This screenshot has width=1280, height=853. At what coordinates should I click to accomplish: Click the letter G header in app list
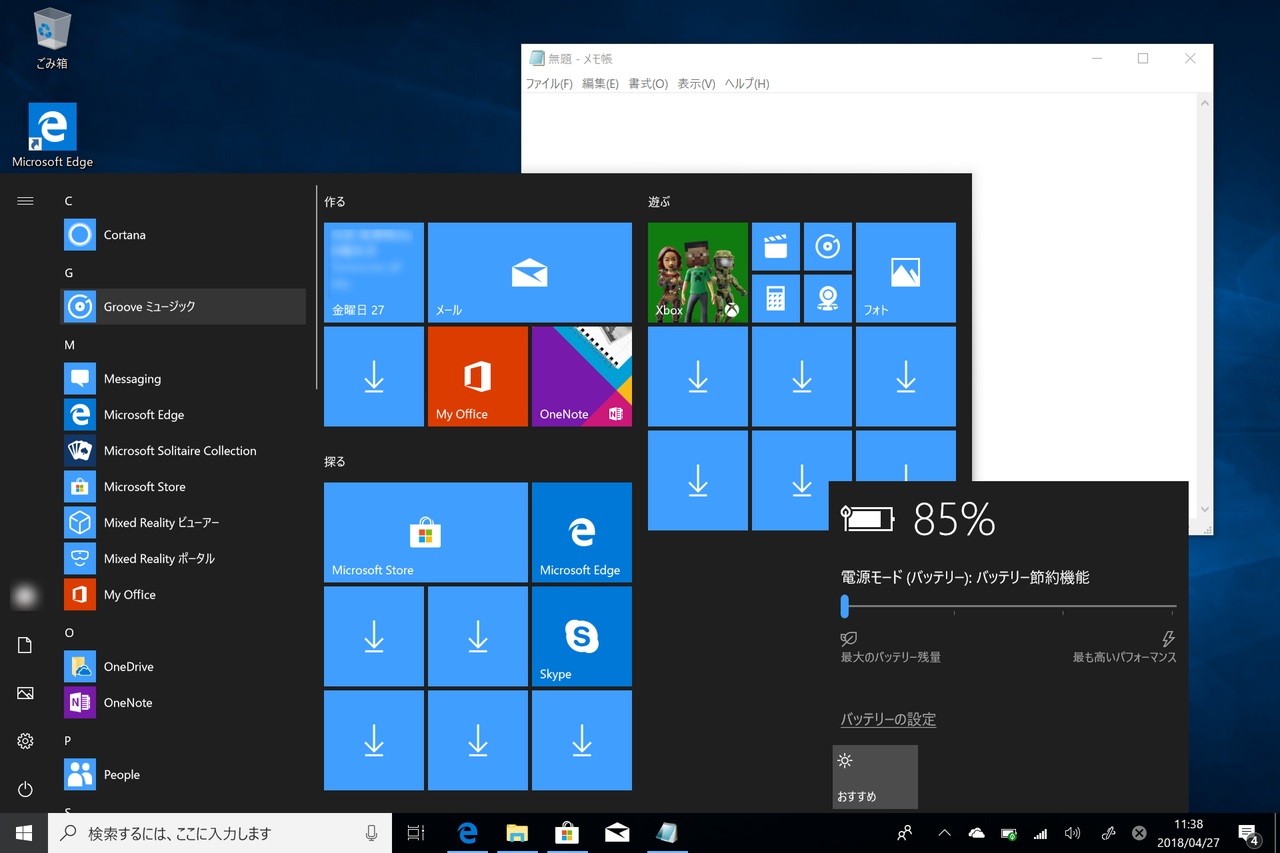point(69,273)
